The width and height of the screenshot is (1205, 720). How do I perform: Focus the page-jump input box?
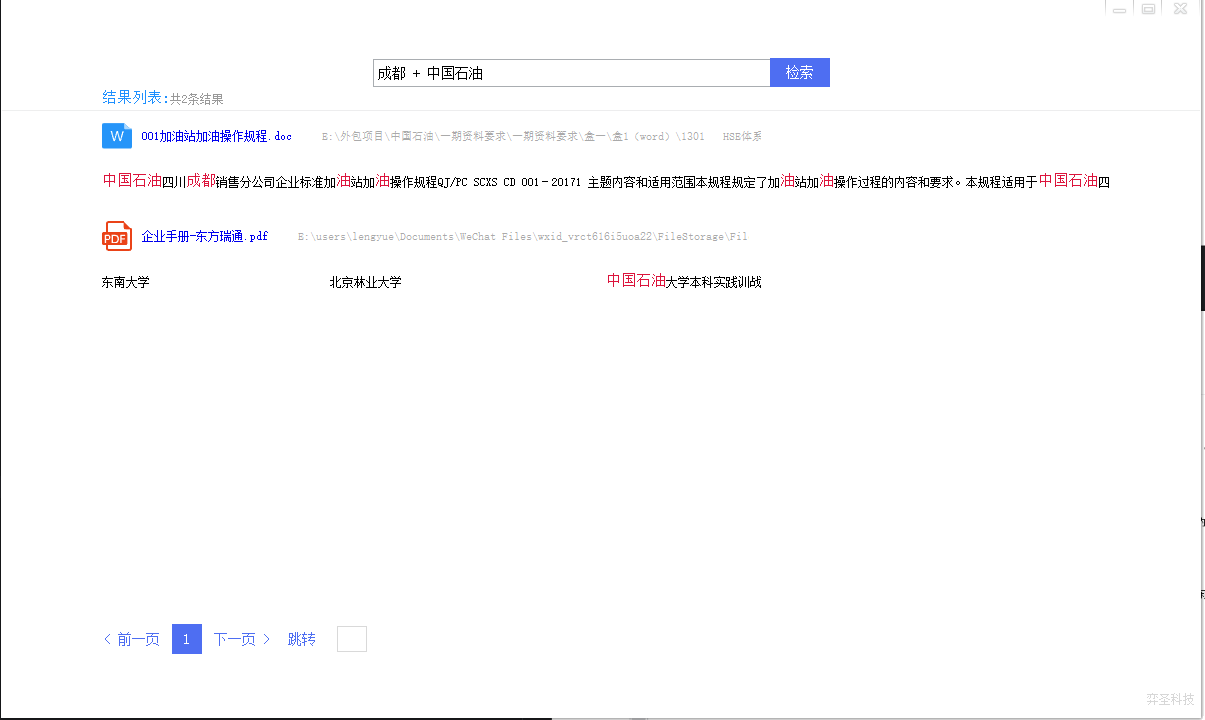pyautogui.click(x=352, y=639)
